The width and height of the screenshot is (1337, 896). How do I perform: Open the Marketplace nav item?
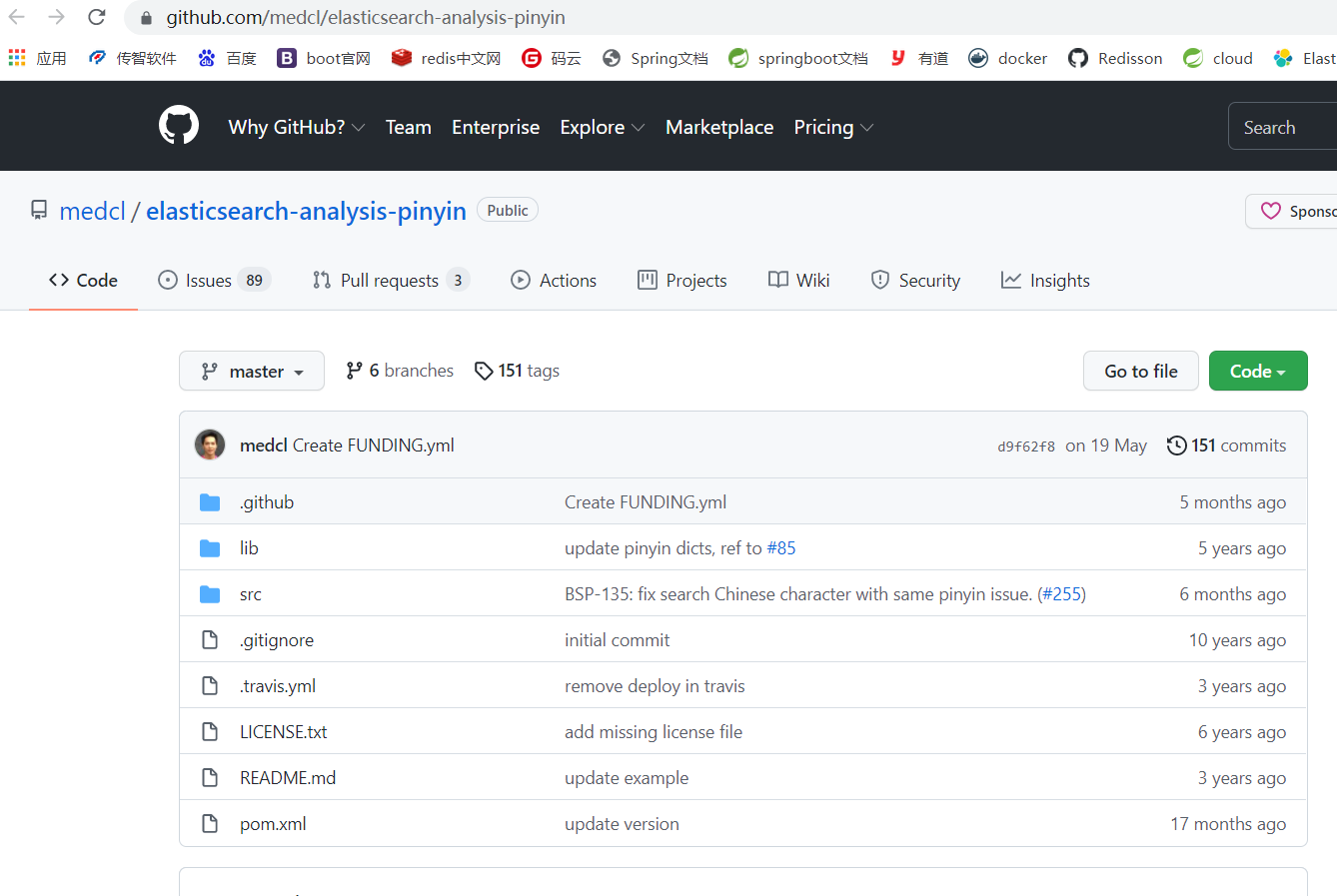coord(719,127)
